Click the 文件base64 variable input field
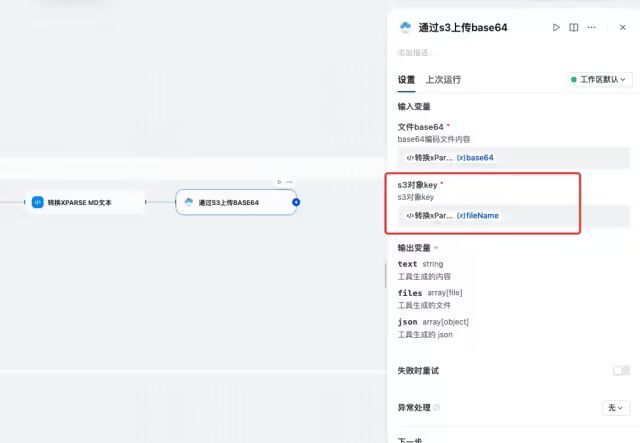 pos(514,158)
